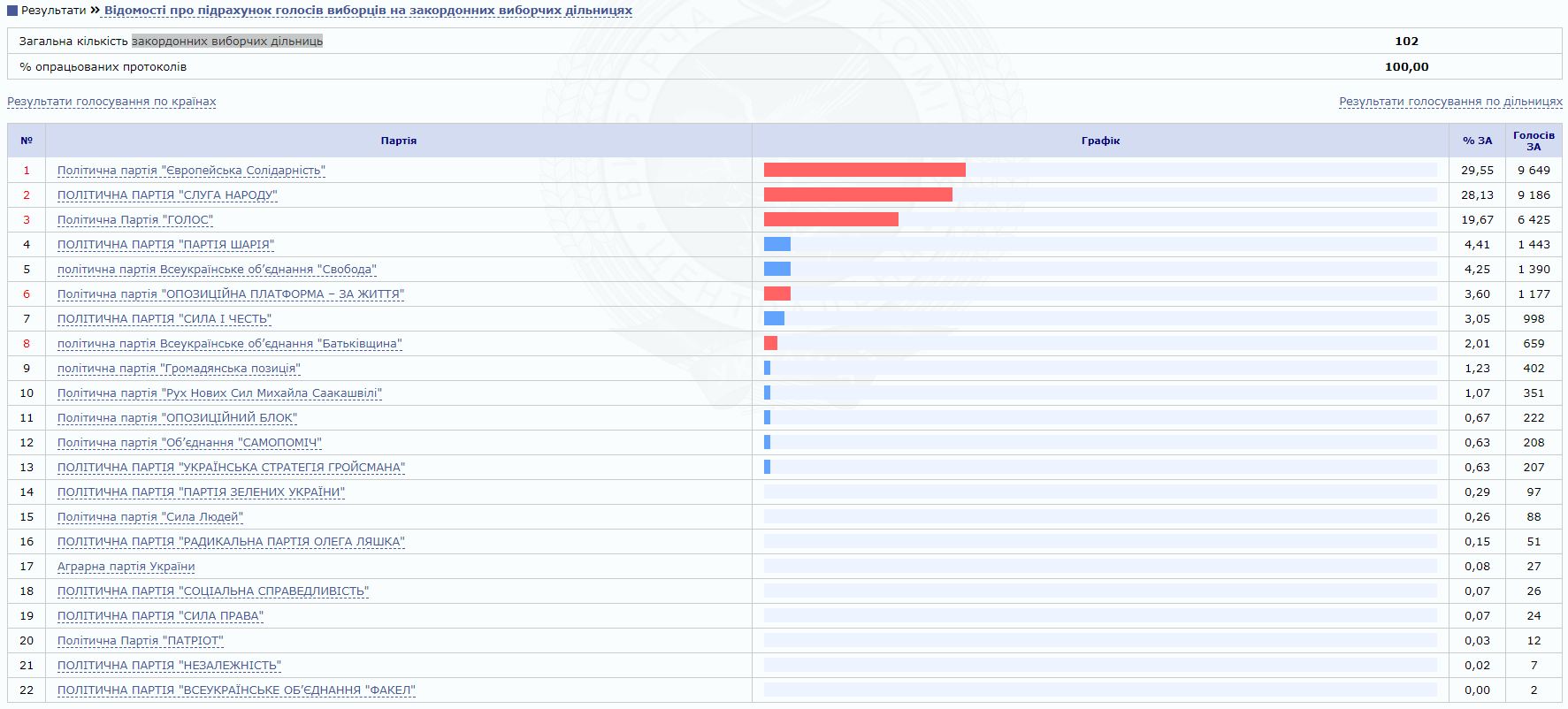Click the "Голосів ЗА" column header

(1534, 141)
